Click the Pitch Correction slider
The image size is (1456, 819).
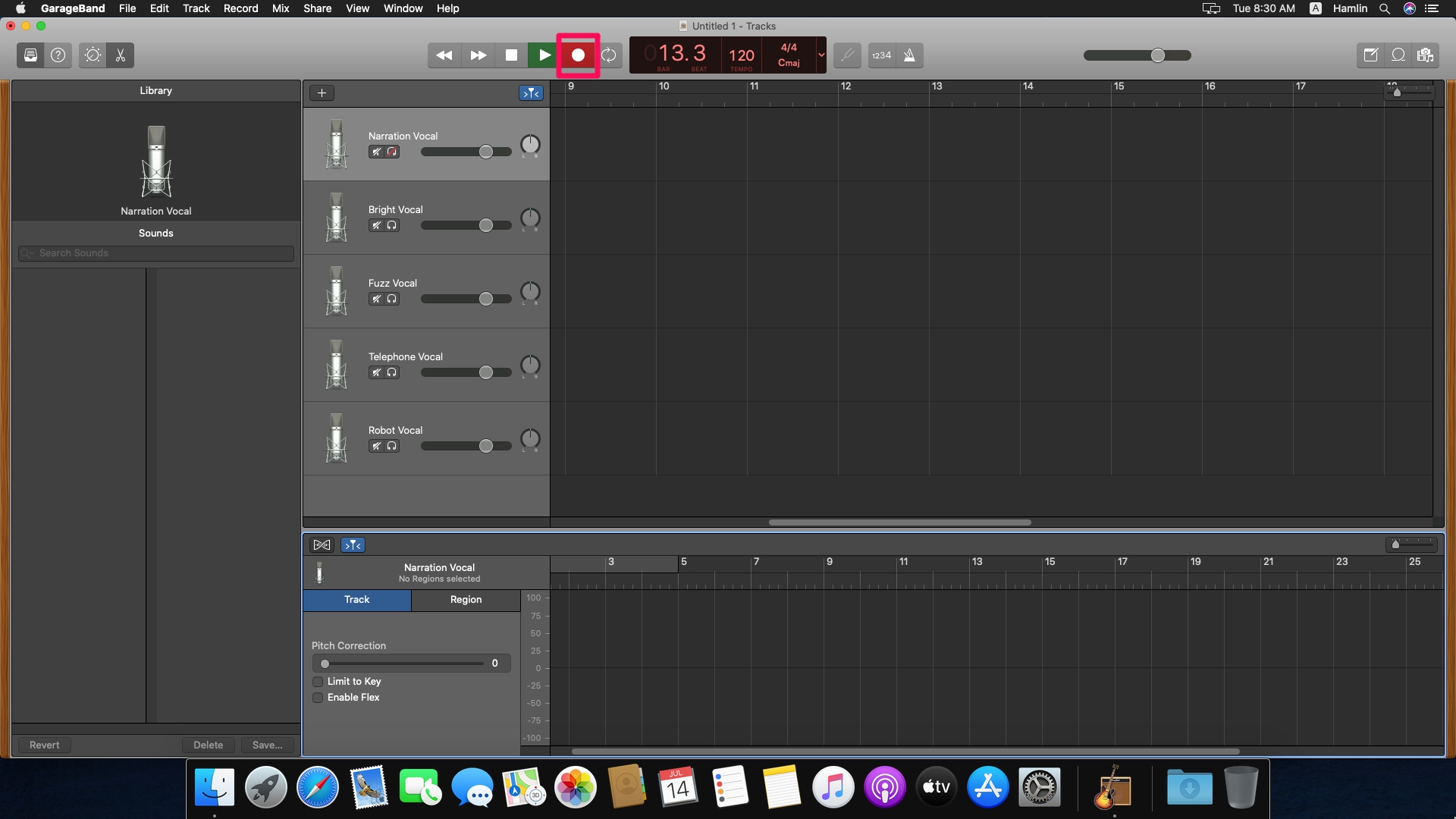point(403,664)
